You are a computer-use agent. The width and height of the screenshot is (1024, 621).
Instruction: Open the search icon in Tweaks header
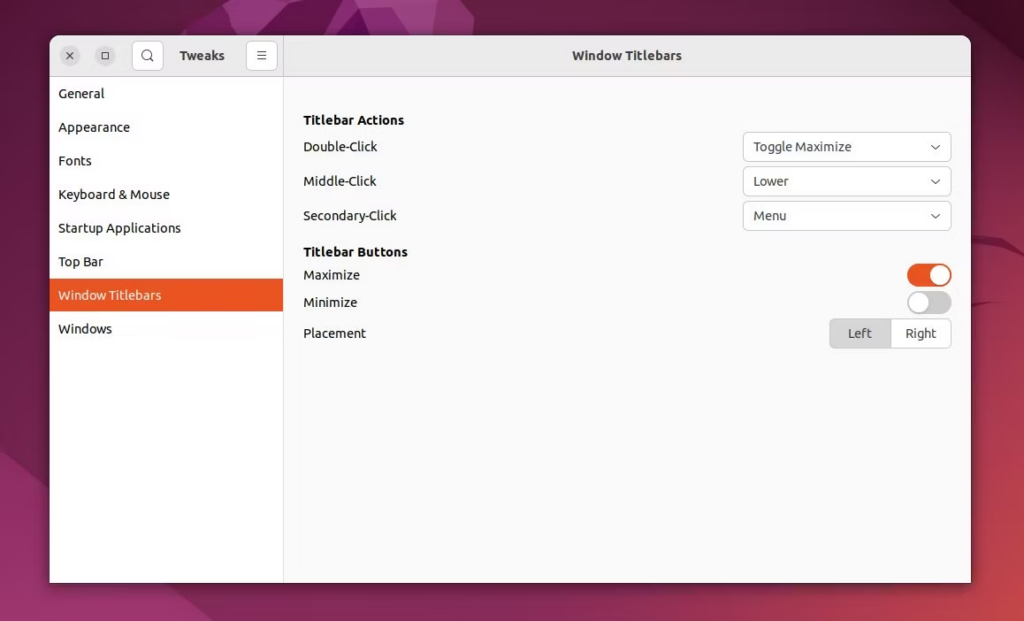pos(148,56)
